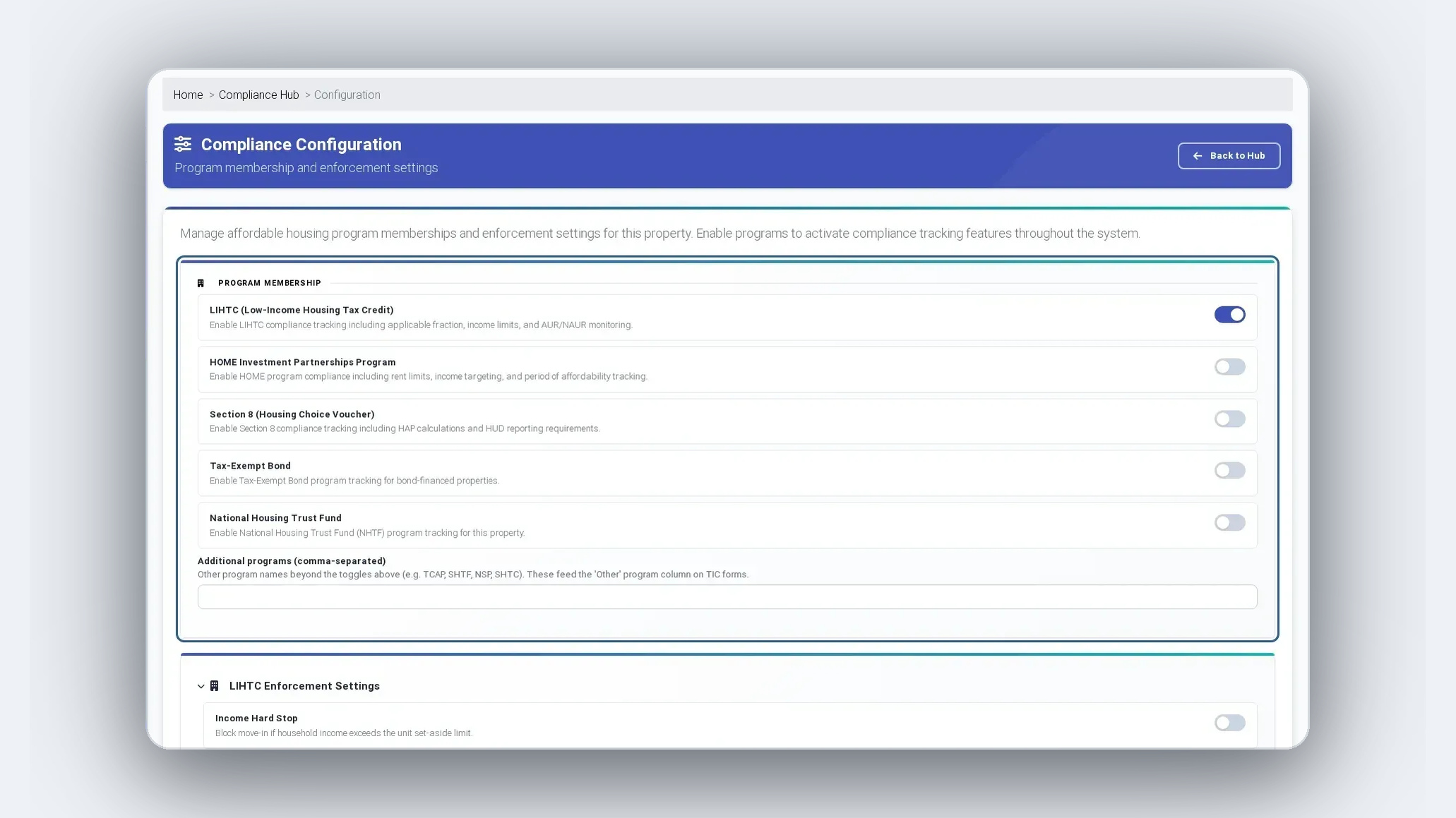Click the 'Manage affordable housing program memberships' intro text

tap(660, 234)
